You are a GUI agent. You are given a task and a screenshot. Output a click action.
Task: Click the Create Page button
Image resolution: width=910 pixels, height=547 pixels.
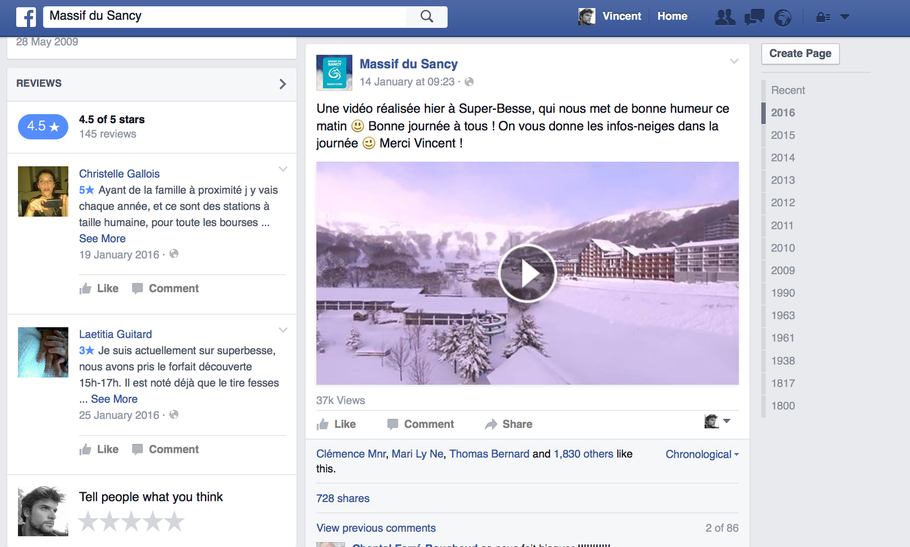point(800,53)
